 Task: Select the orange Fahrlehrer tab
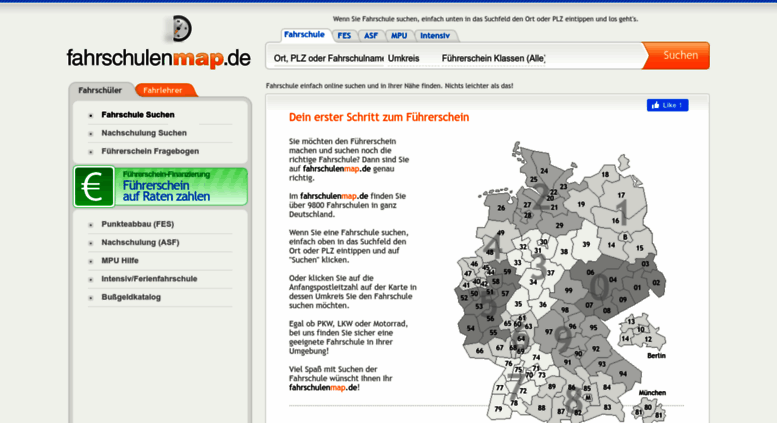[x=163, y=90]
